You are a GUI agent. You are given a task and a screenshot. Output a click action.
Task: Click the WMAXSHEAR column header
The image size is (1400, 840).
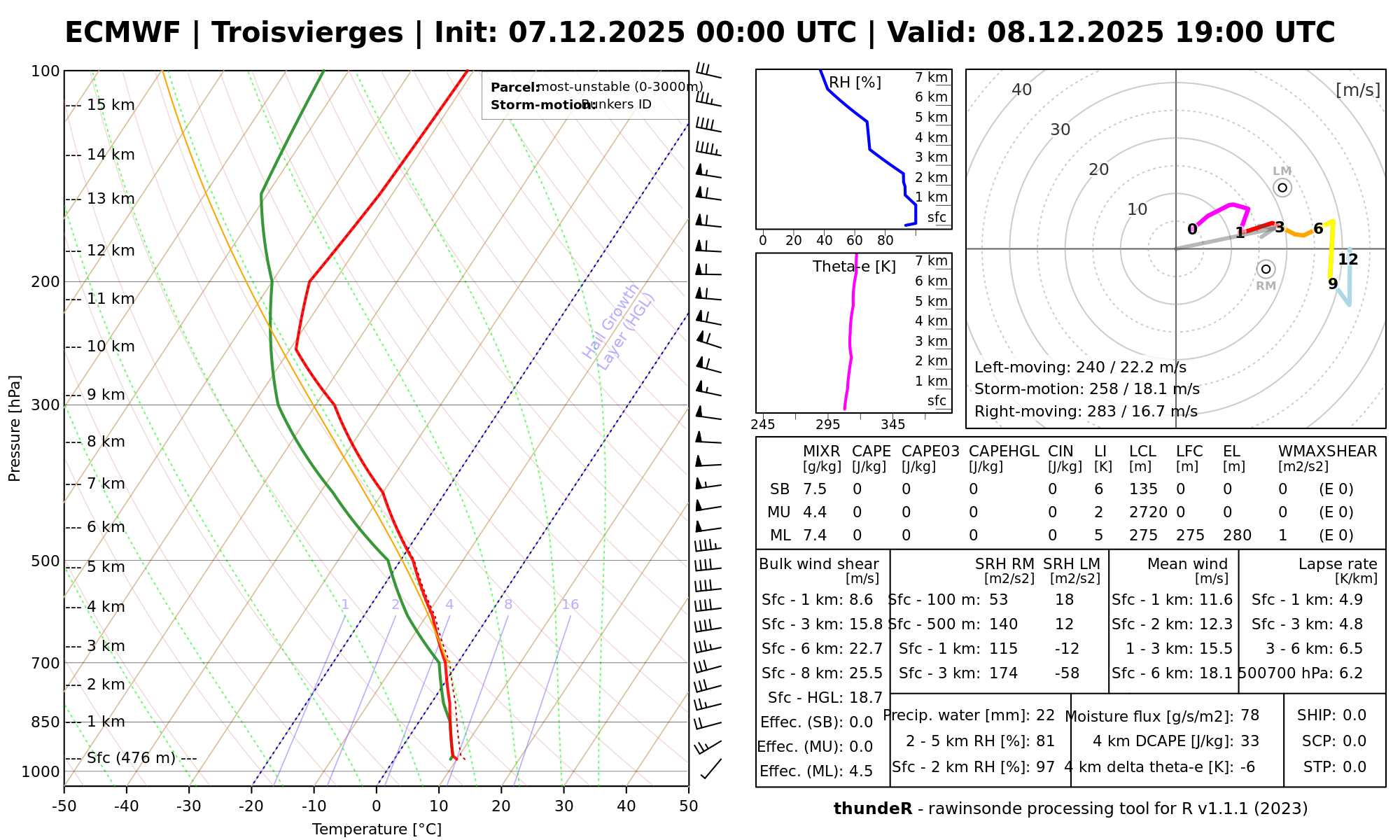click(1327, 451)
